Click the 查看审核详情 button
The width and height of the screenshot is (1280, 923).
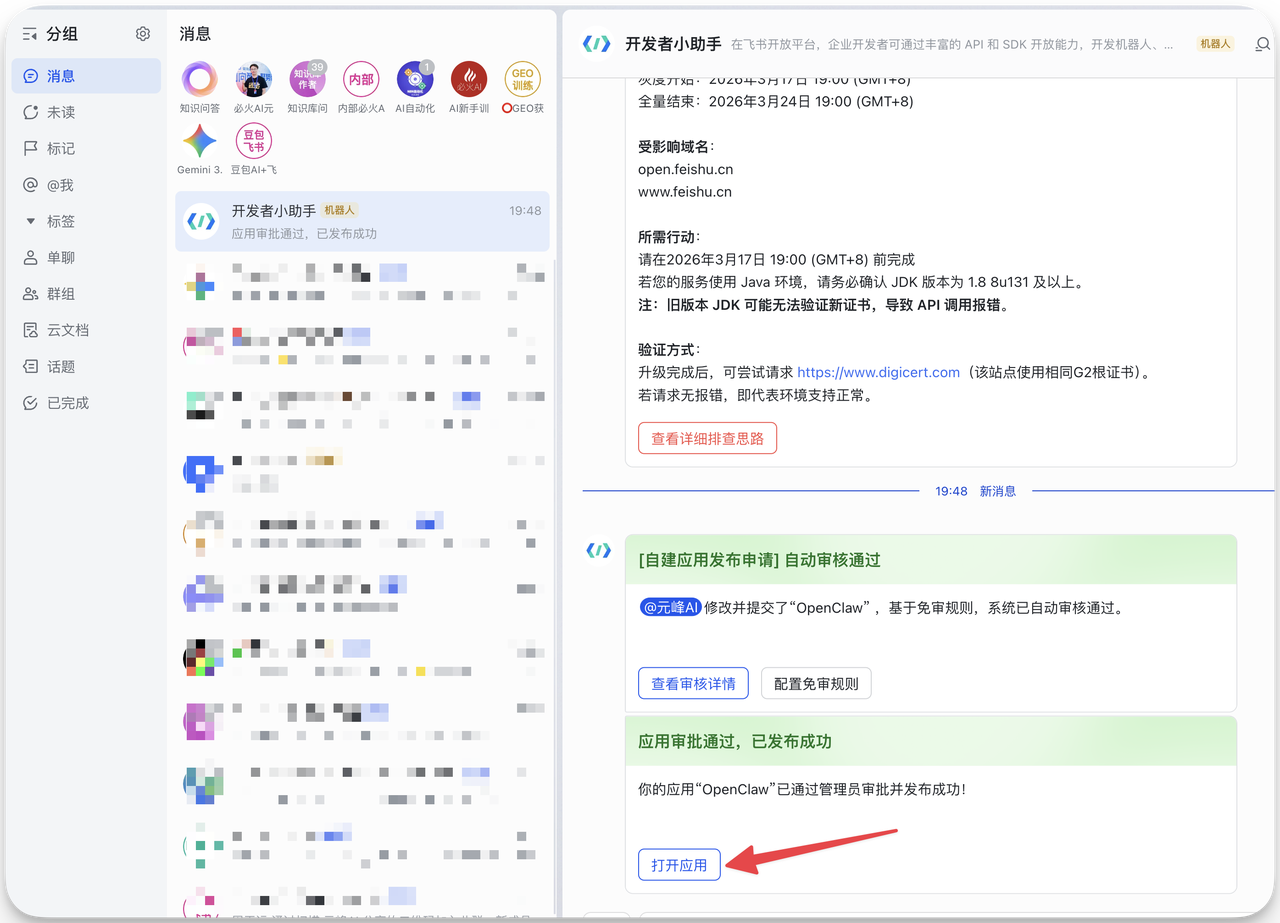coord(693,684)
